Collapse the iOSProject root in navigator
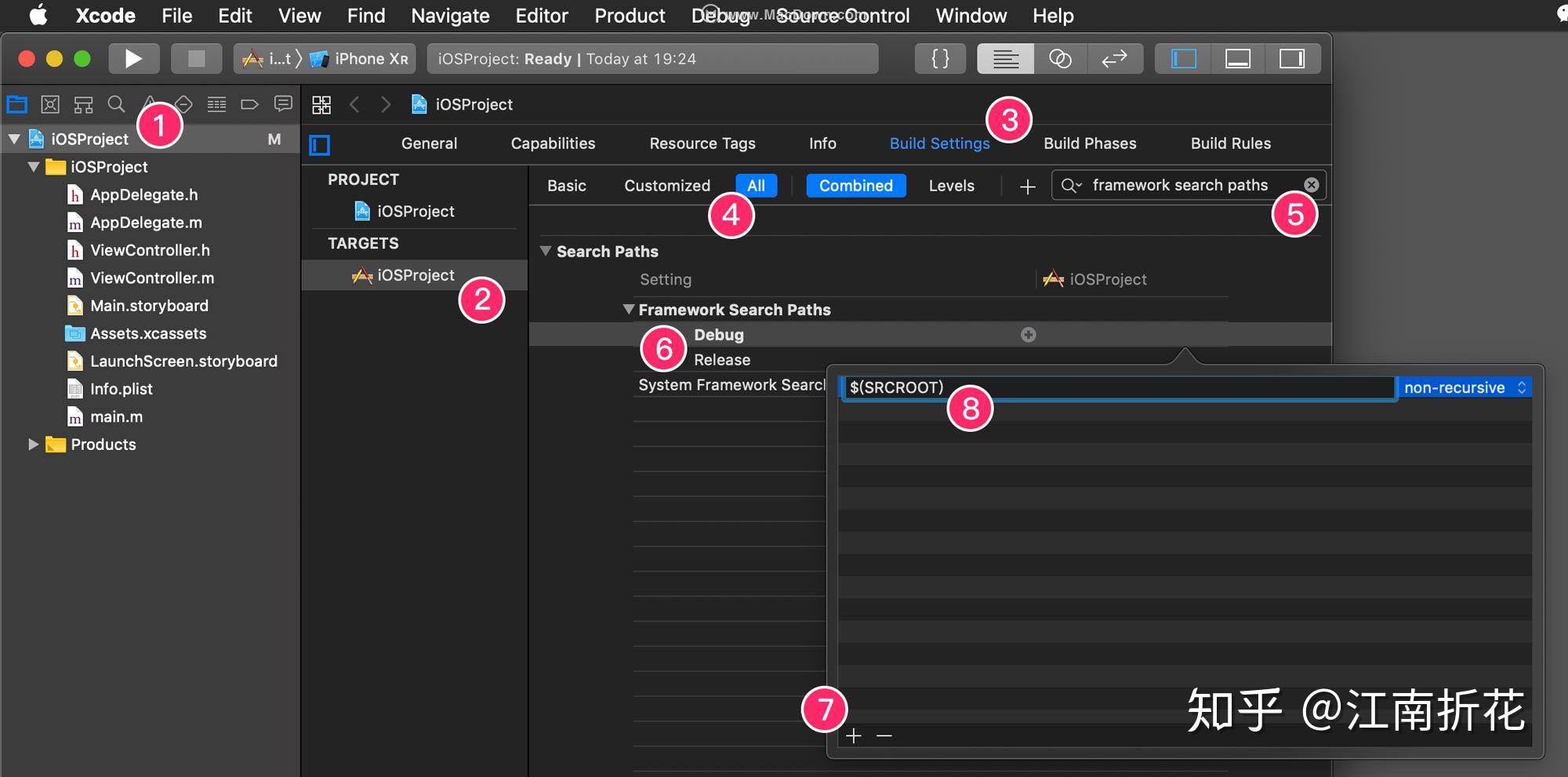 [x=14, y=139]
